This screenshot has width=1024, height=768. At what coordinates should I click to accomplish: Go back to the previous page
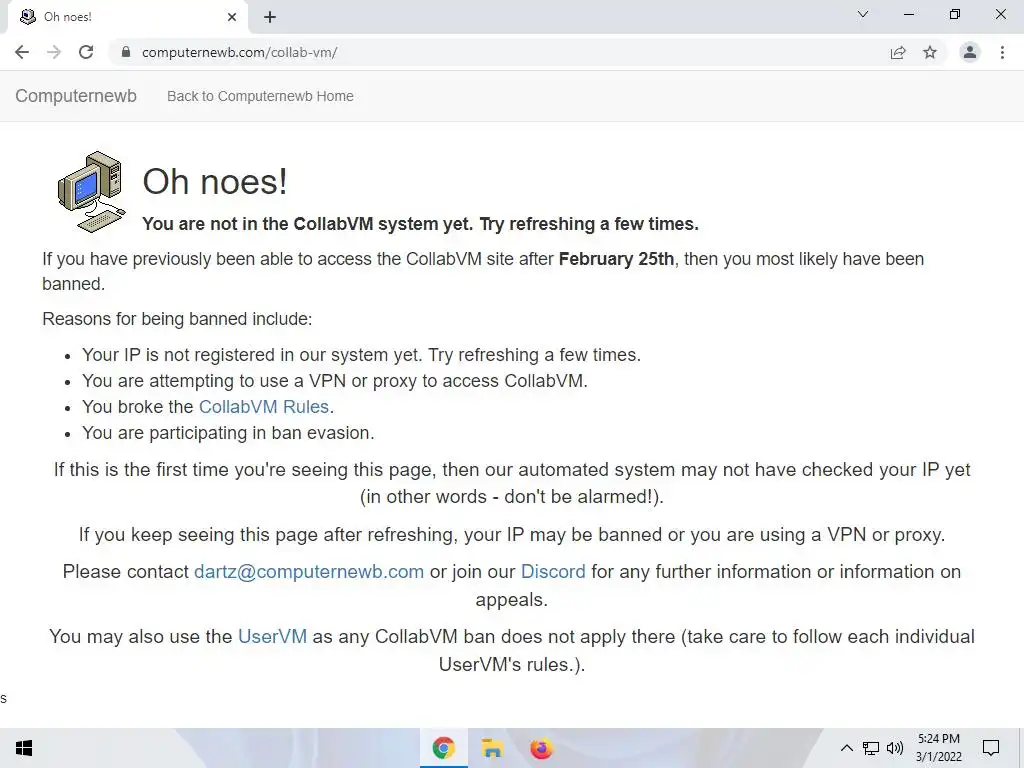22,52
